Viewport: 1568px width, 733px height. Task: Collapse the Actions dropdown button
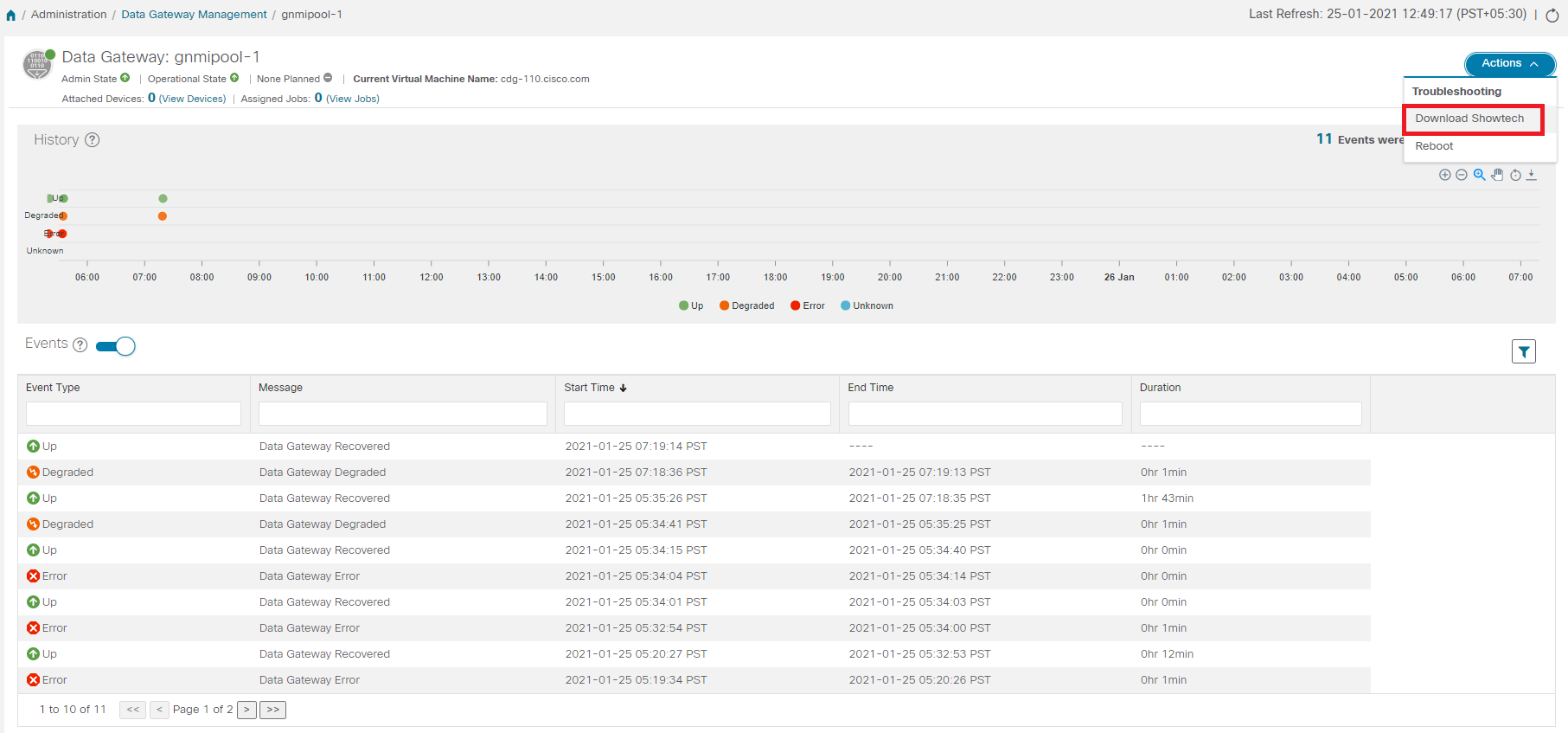tap(1509, 63)
